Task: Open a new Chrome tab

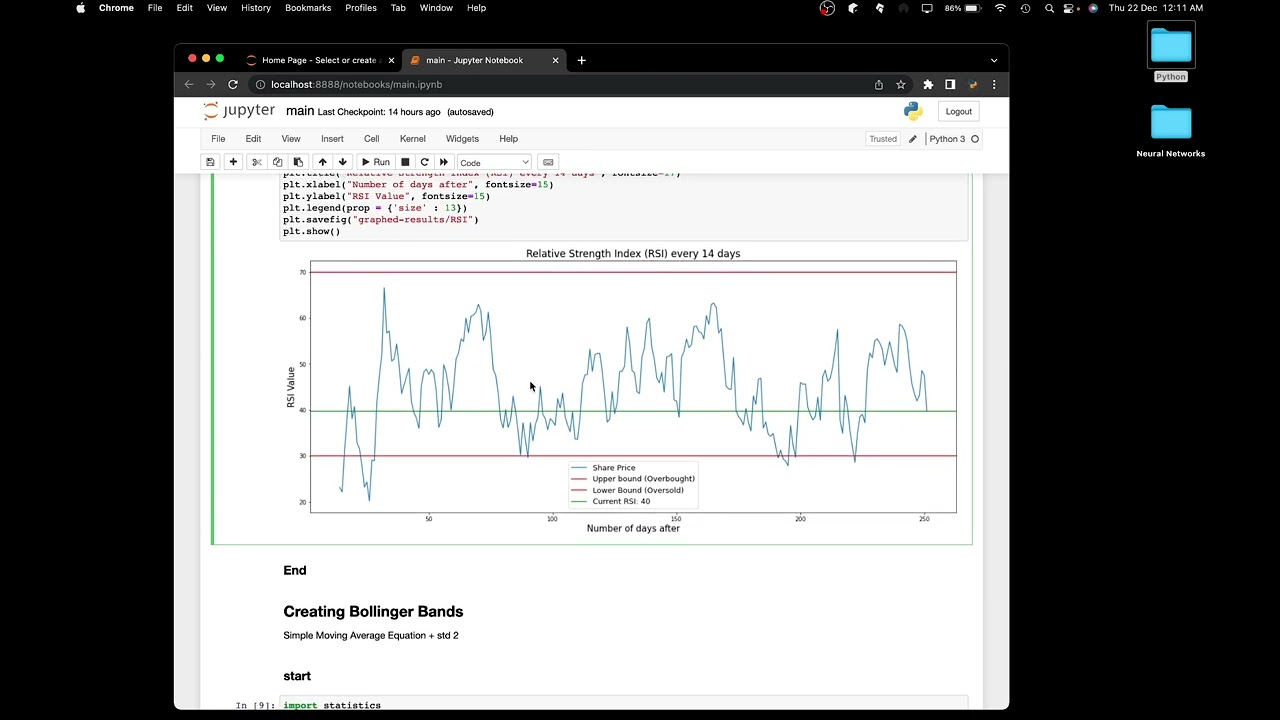Action: coord(581,60)
